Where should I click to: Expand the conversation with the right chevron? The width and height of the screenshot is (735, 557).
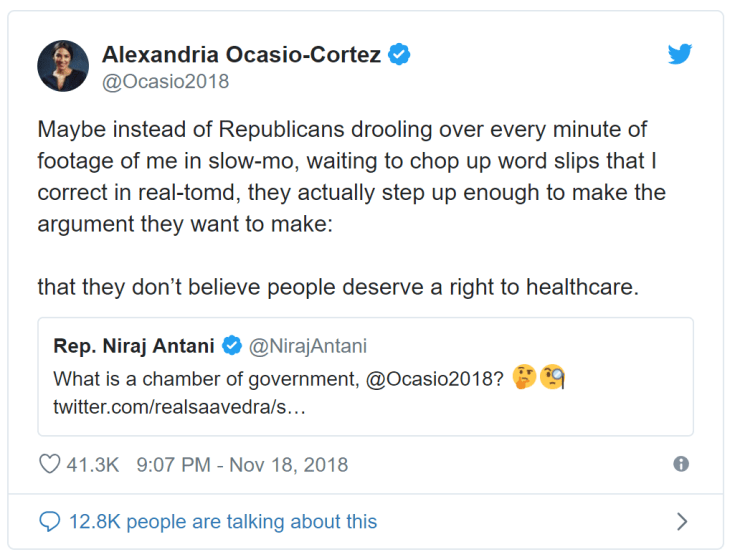(x=682, y=521)
